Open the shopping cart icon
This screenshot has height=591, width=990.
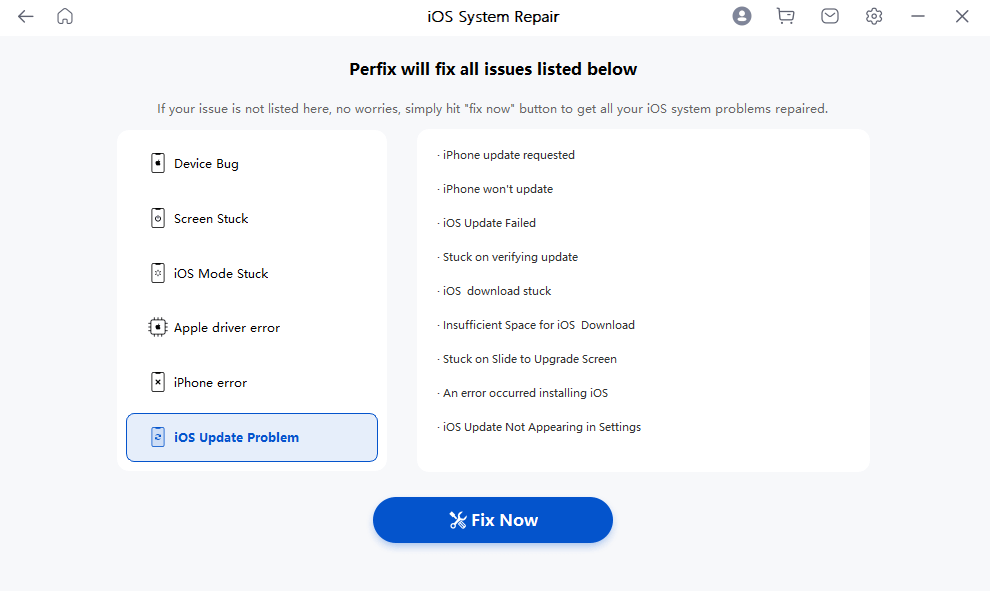785,17
